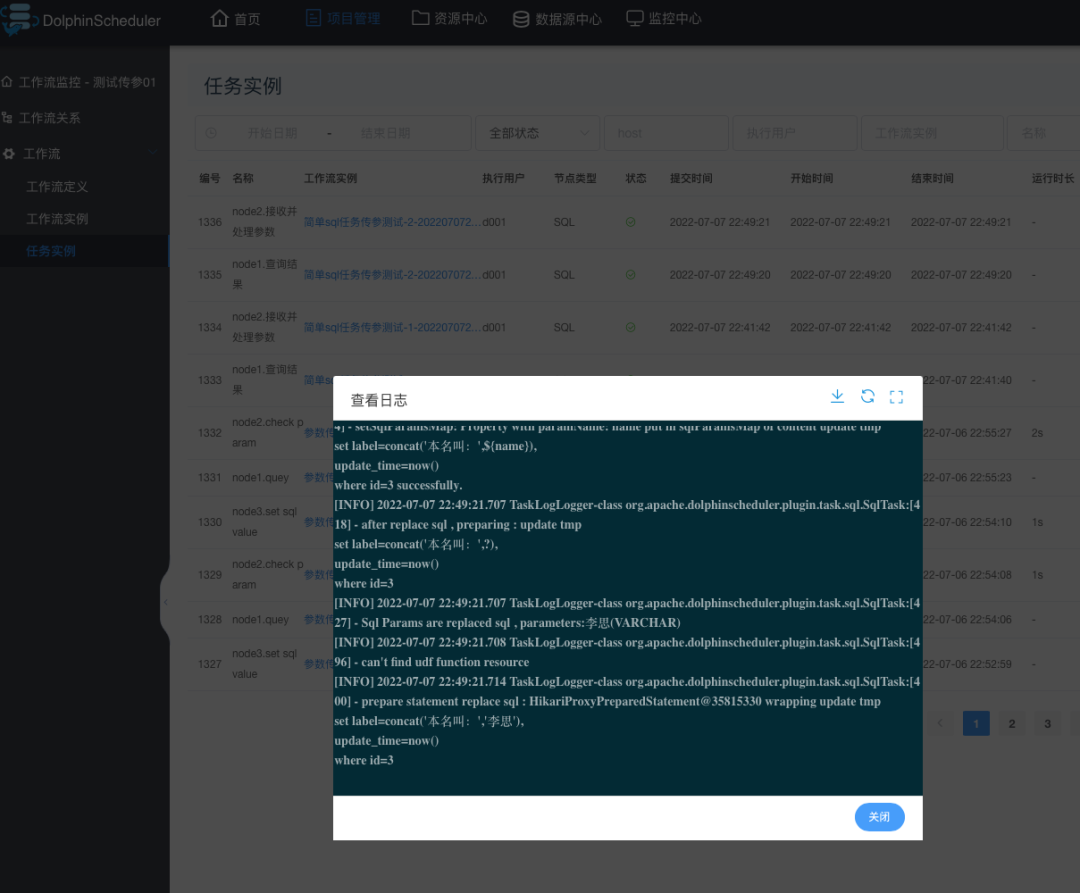Click the host filter input field
Viewport: 1080px width, 893px height.
click(666, 132)
